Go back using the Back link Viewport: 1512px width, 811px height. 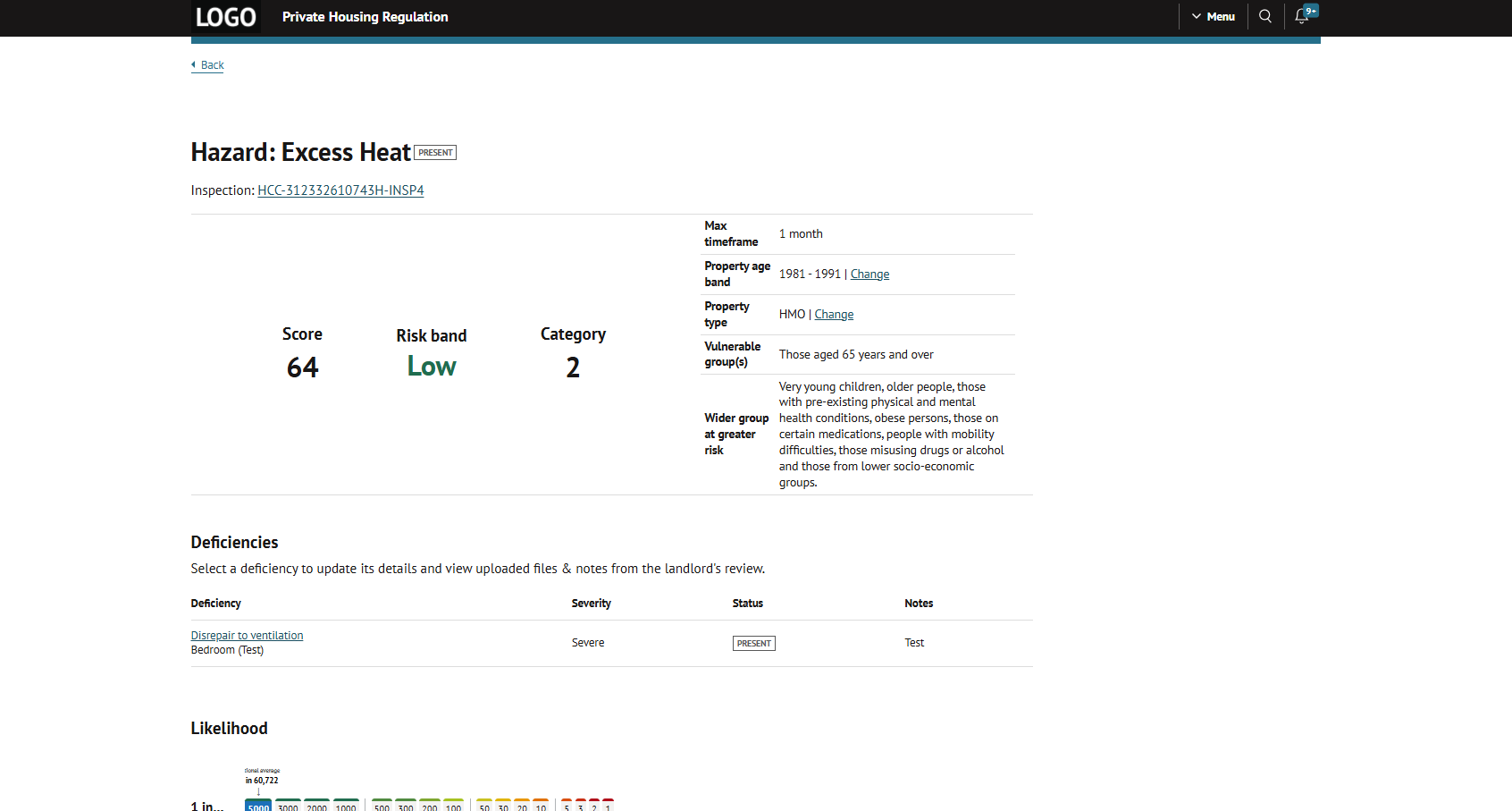(207, 65)
